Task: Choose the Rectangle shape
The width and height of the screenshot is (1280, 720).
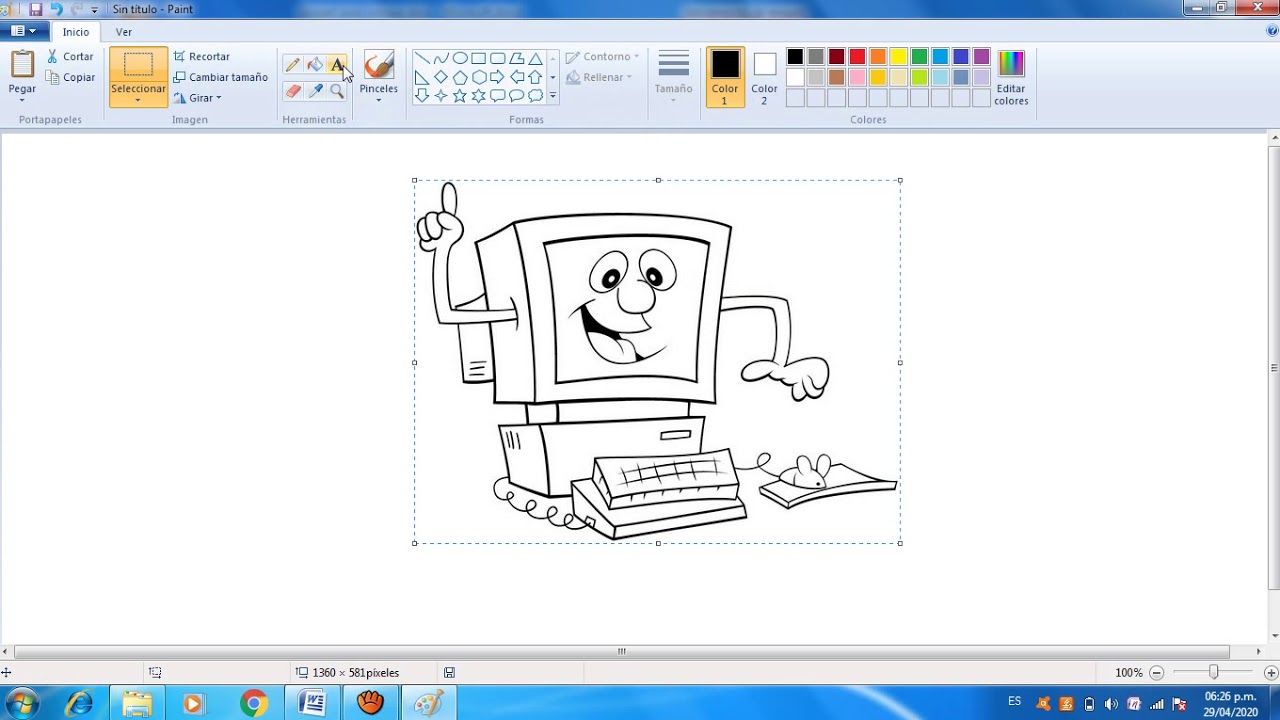Action: tap(478, 58)
